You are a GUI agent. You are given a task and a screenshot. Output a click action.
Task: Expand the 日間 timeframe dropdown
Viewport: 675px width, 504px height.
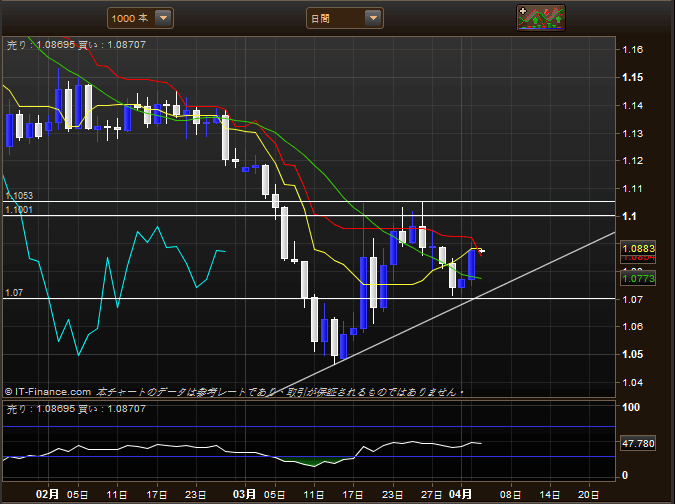coord(344,18)
